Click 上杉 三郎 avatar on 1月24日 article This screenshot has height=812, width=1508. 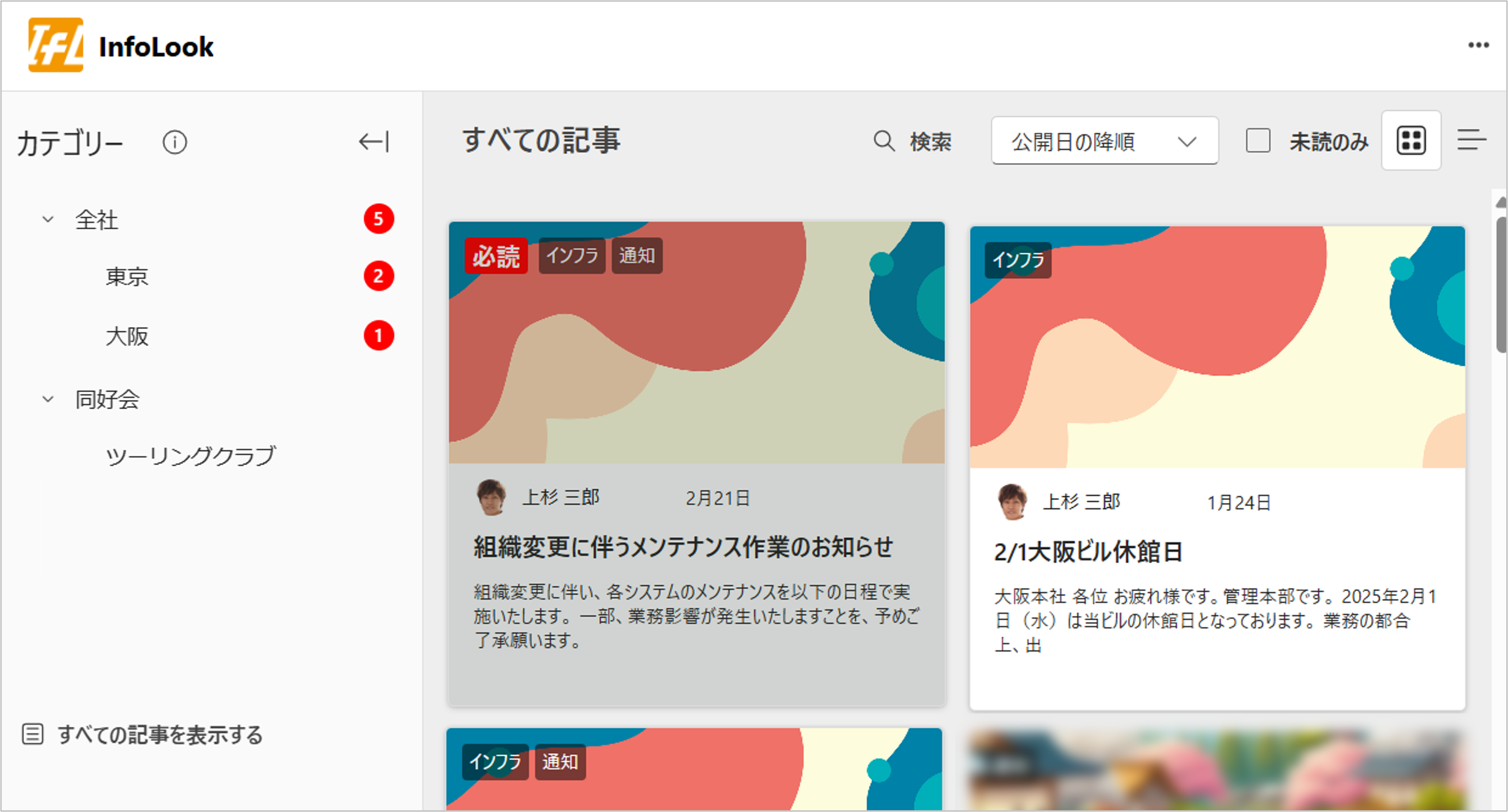[1012, 502]
